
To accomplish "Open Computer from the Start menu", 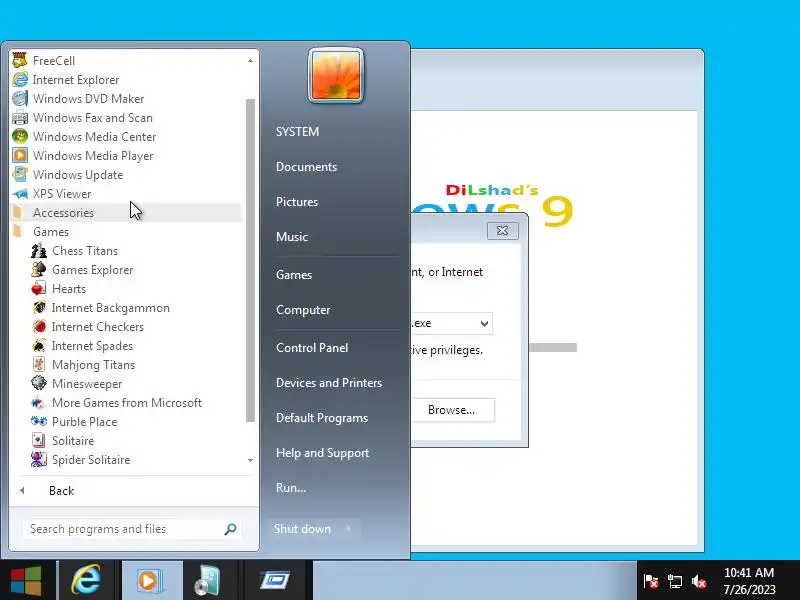I will point(303,310).
